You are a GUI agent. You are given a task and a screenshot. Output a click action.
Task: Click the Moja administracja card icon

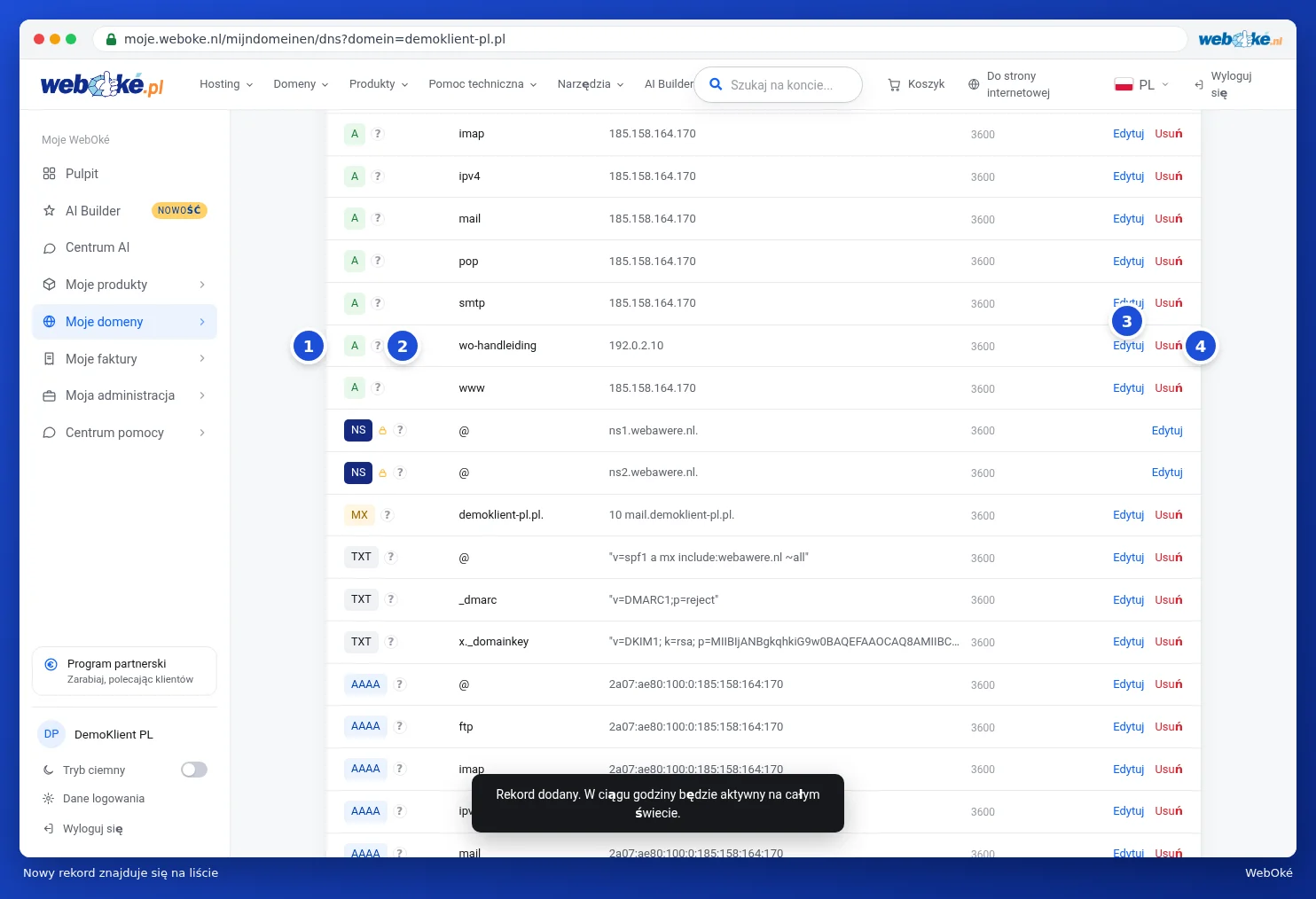coord(50,395)
